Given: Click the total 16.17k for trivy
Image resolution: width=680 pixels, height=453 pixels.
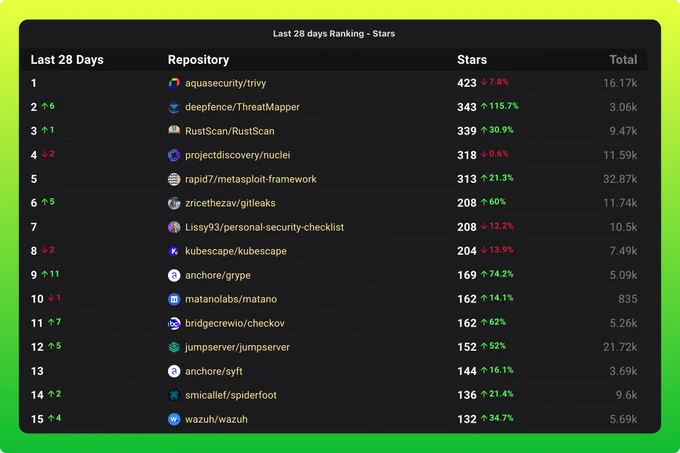Looking at the screenshot, I should coord(620,83).
